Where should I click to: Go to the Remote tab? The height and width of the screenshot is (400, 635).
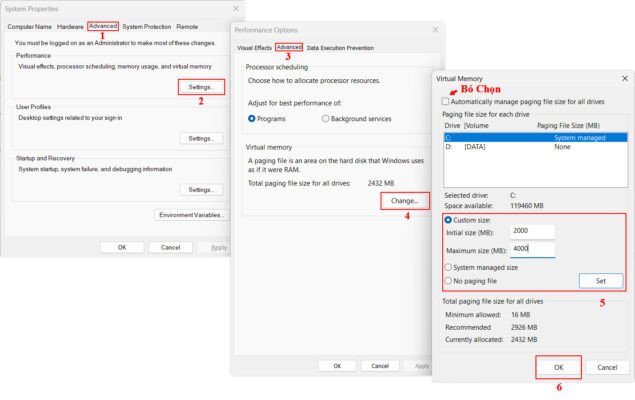click(187, 26)
